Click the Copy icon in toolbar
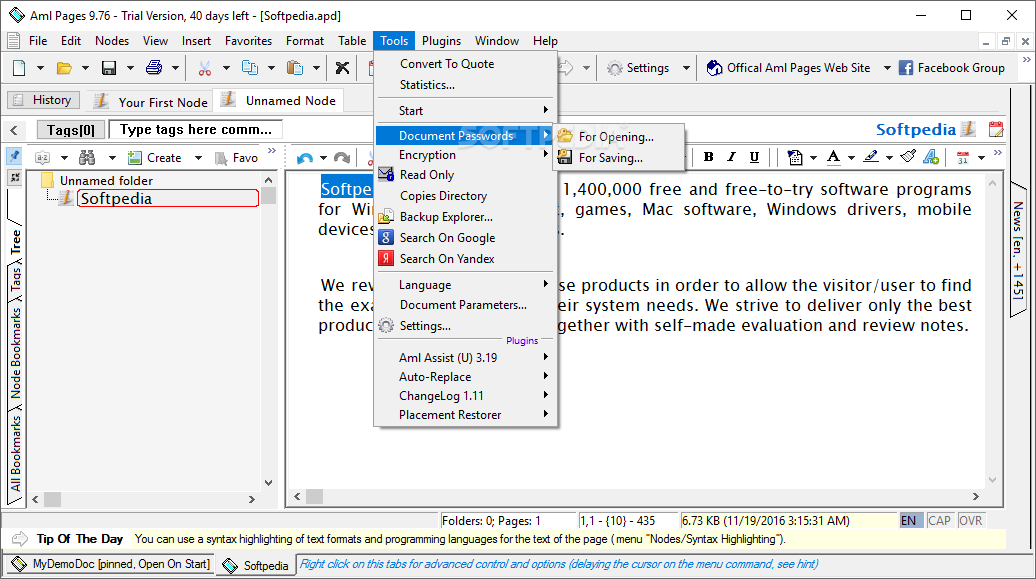The height and width of the screenshot is (579, 1036). click(x=250, y=67)
